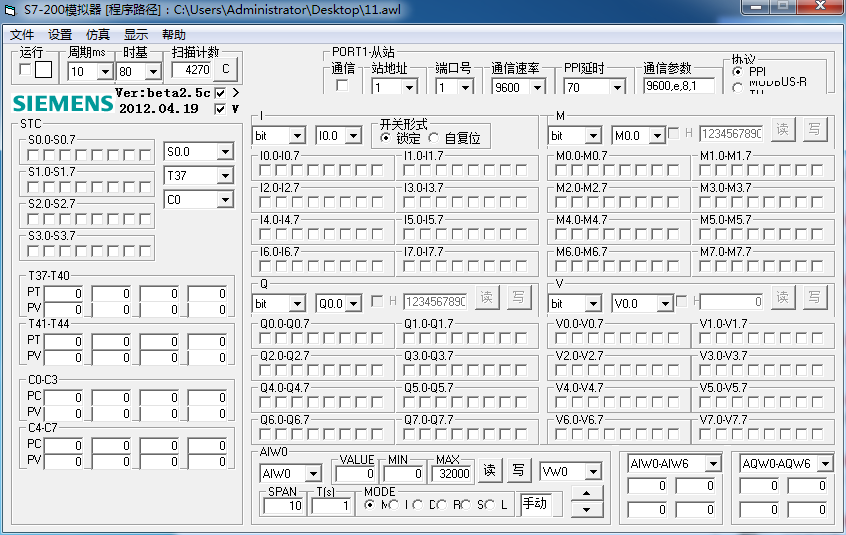Select the 自复位 radio button

pos(434,138)
